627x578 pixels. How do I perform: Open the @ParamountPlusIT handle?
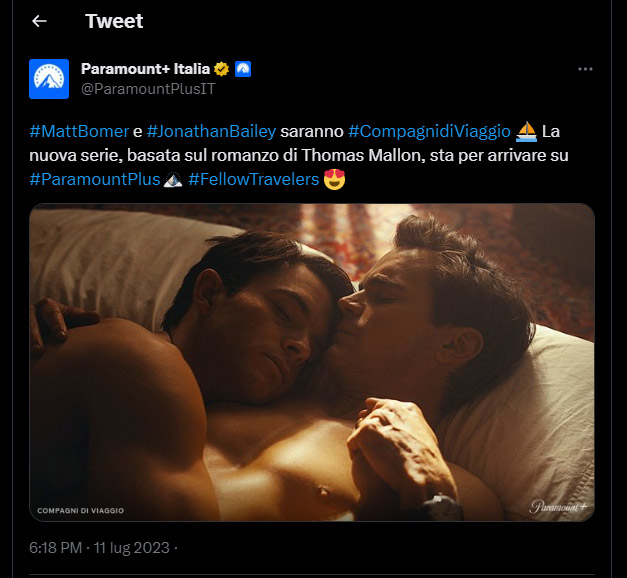[x=148, y=88]
